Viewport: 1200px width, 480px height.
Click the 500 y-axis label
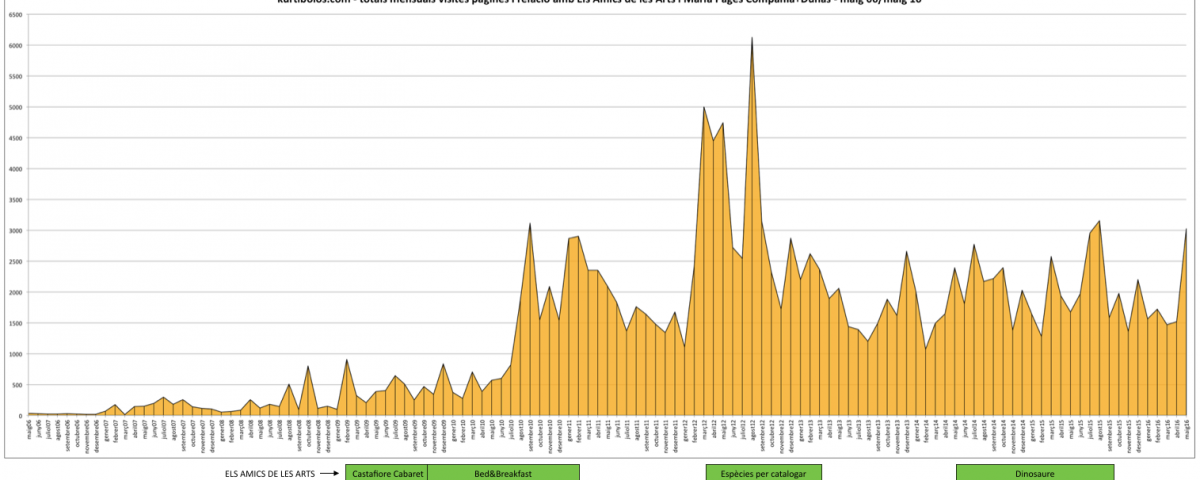pyautogui.click(x=15, y=385)
